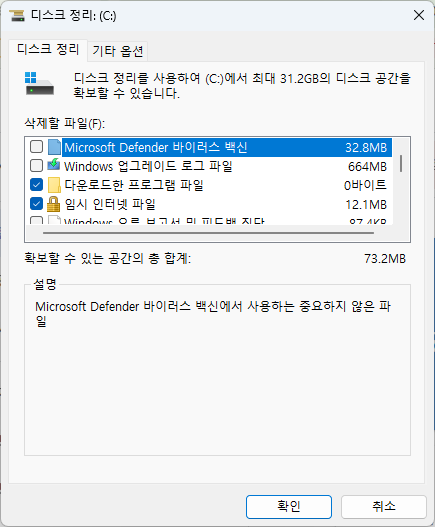Click the 32.8MB size value
This screenshot has width=435, height=527.
click(366, 148)
